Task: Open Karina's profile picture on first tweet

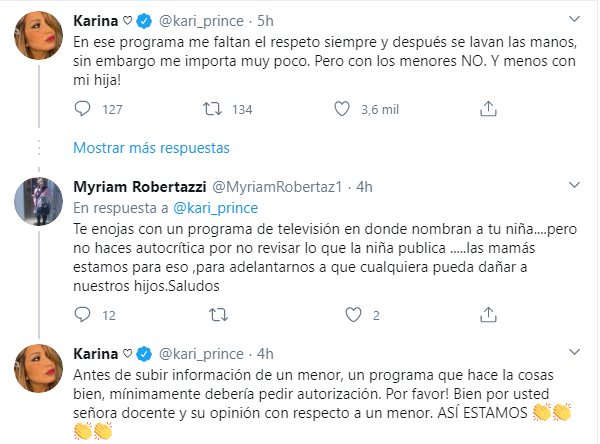Action: (40, 39)
